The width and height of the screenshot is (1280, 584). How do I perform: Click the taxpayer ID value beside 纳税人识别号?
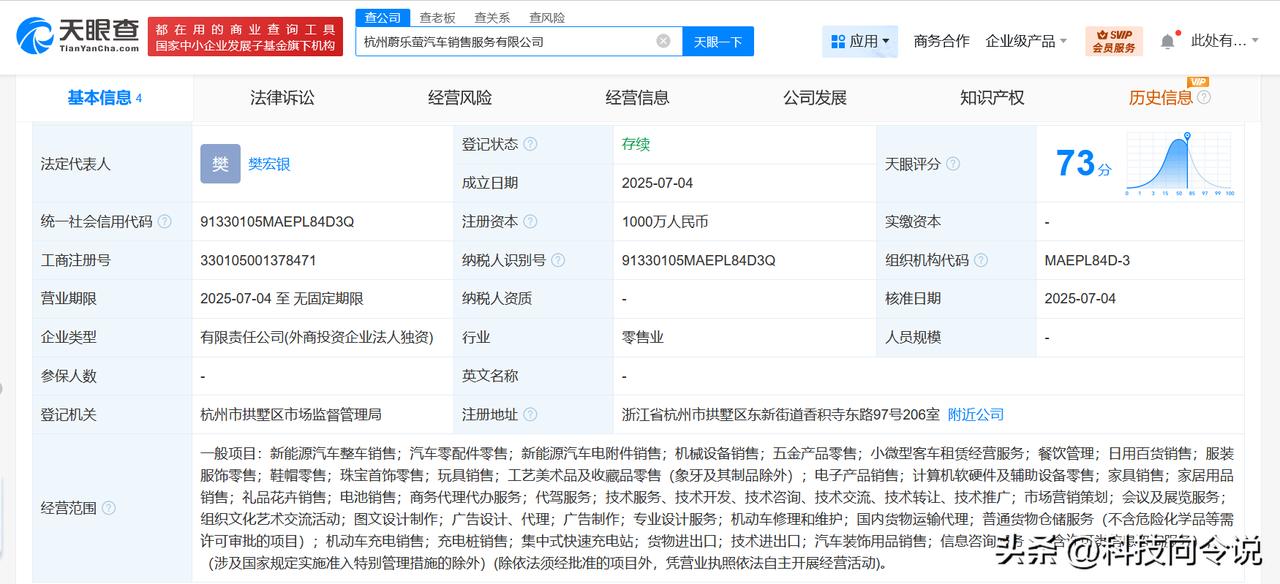(x=698, y=260)
